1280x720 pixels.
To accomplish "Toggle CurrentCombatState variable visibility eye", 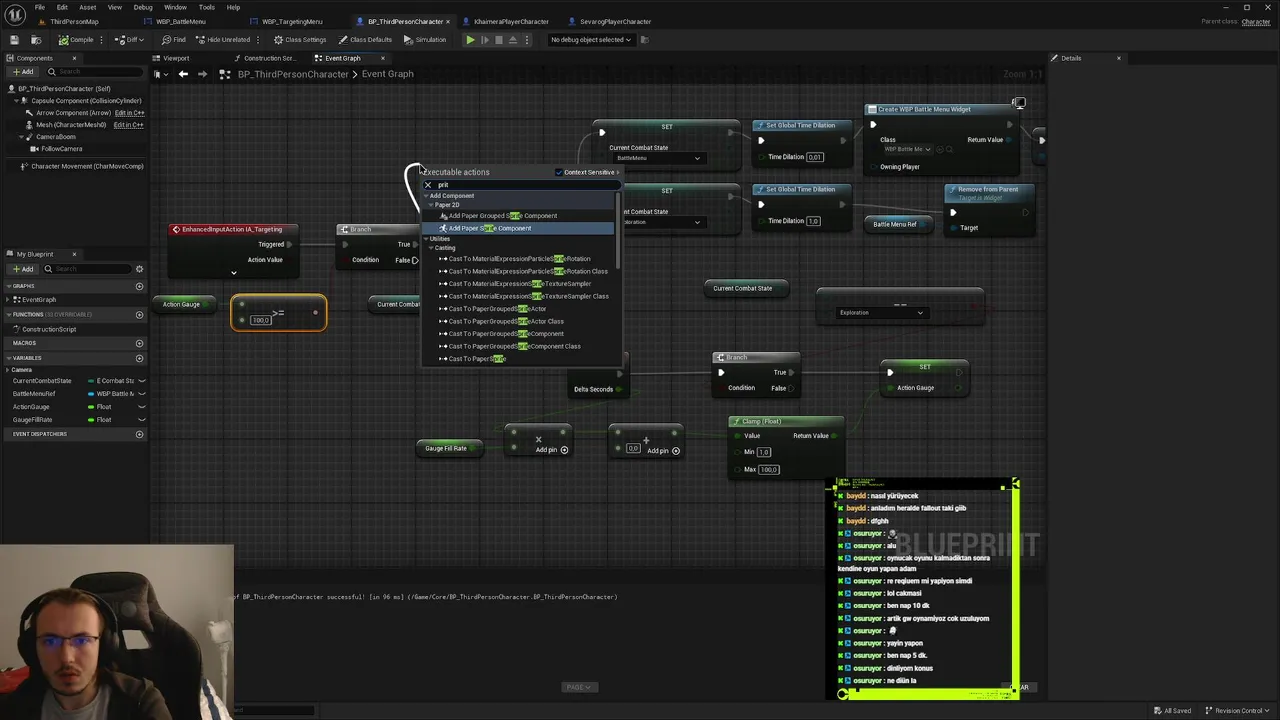I will point(141,381).
